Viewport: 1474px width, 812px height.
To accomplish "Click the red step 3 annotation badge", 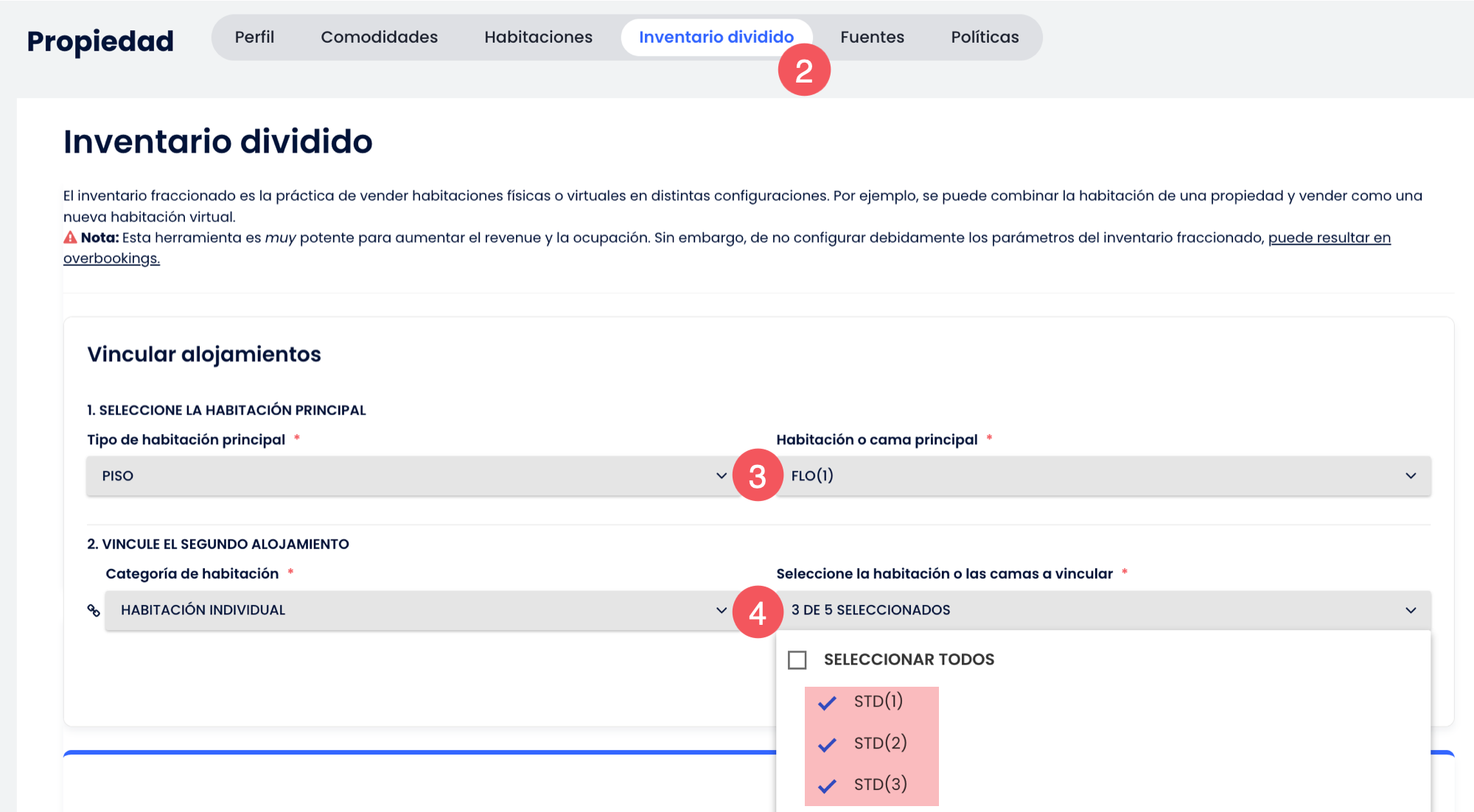I will coord(757,475).
